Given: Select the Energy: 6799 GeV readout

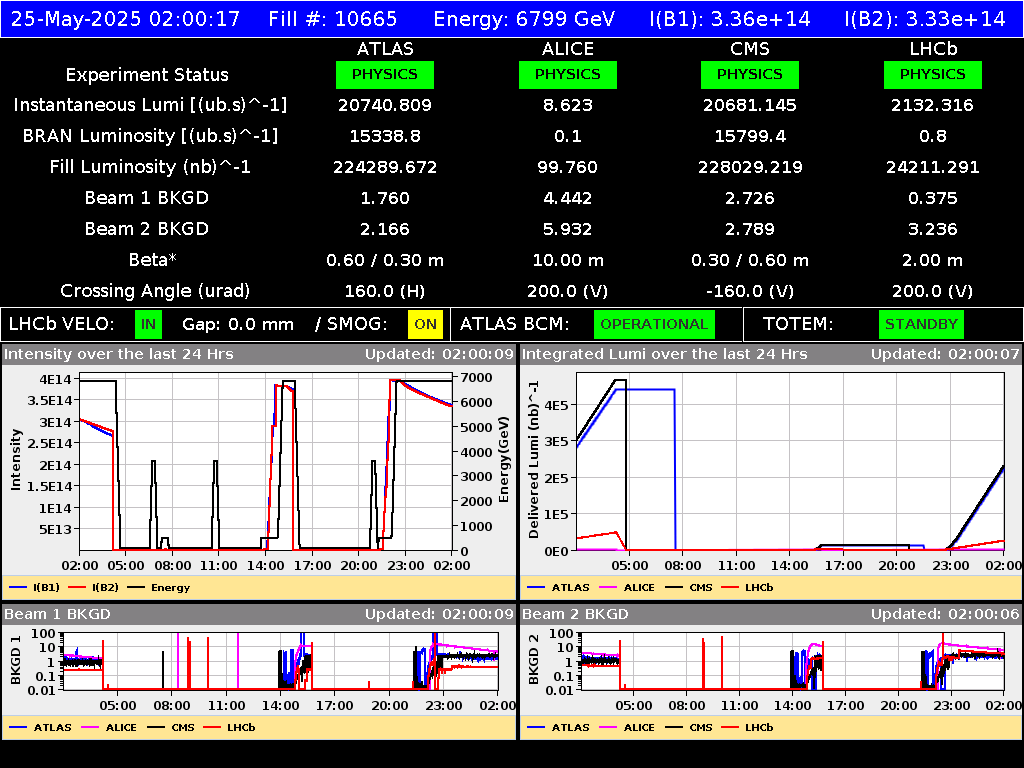Looking at the screenshot, I should click(524, 19).
